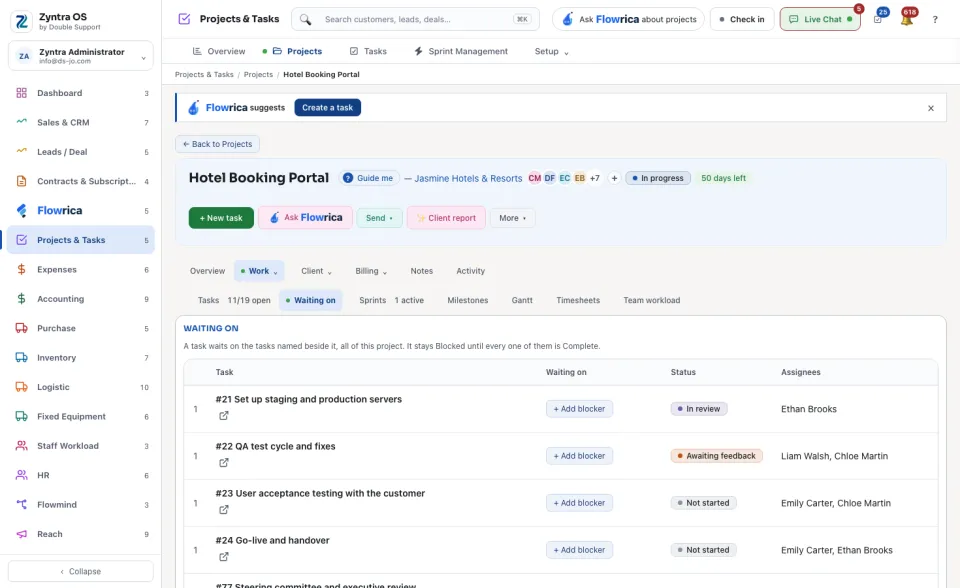Expand the Client tab dropdown
960x588 pixels.
pos(316,271)
